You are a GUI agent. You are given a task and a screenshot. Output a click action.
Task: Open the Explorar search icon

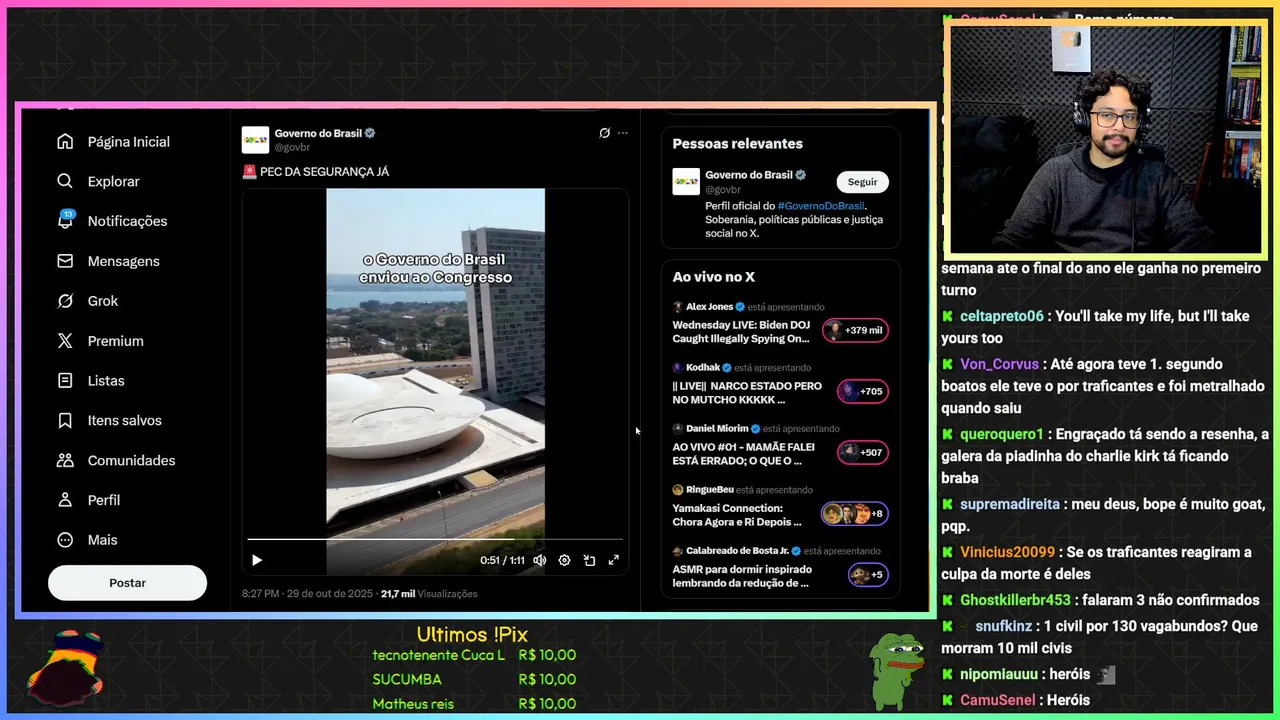[x=65, y=181]
